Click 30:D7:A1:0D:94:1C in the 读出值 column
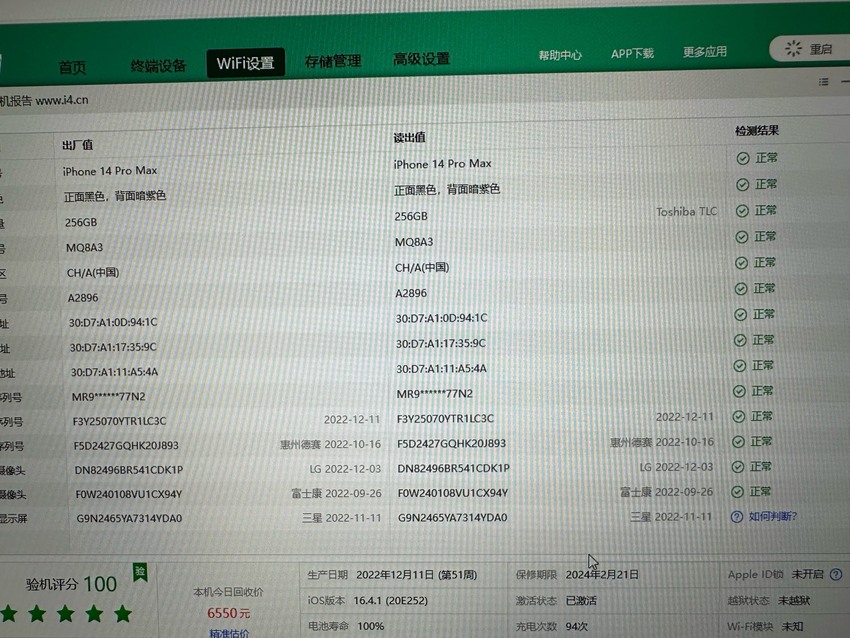The image size is (850, 638). tap(441, 318)
